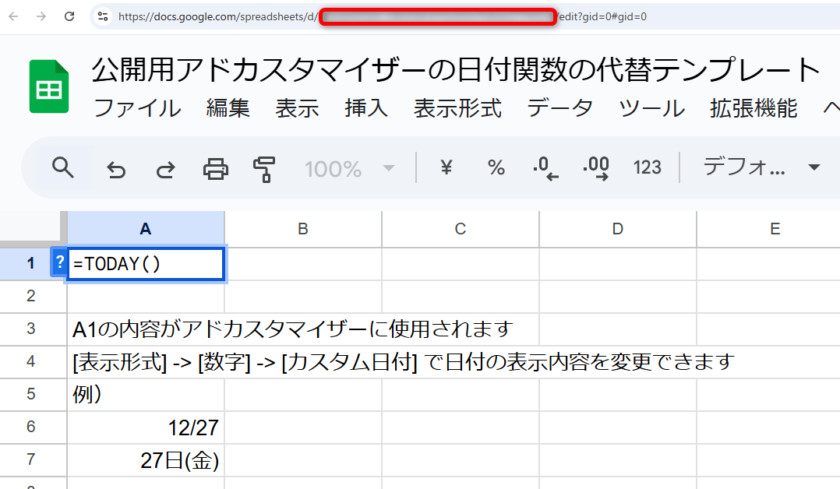Click the redo arrow icon

165,168
